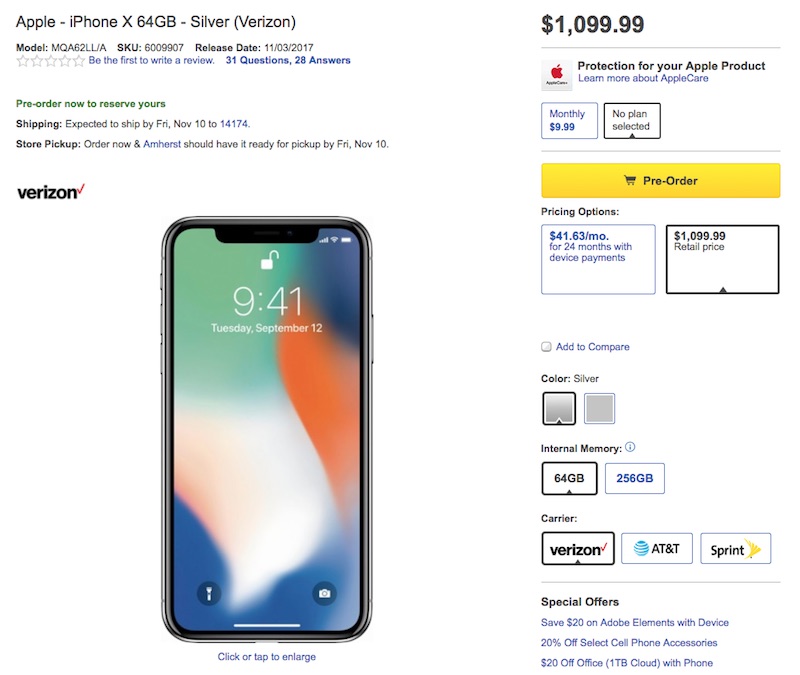The image size is (800, 675).
Task: Select the Verizon carrier option
Action: (577, 549)
